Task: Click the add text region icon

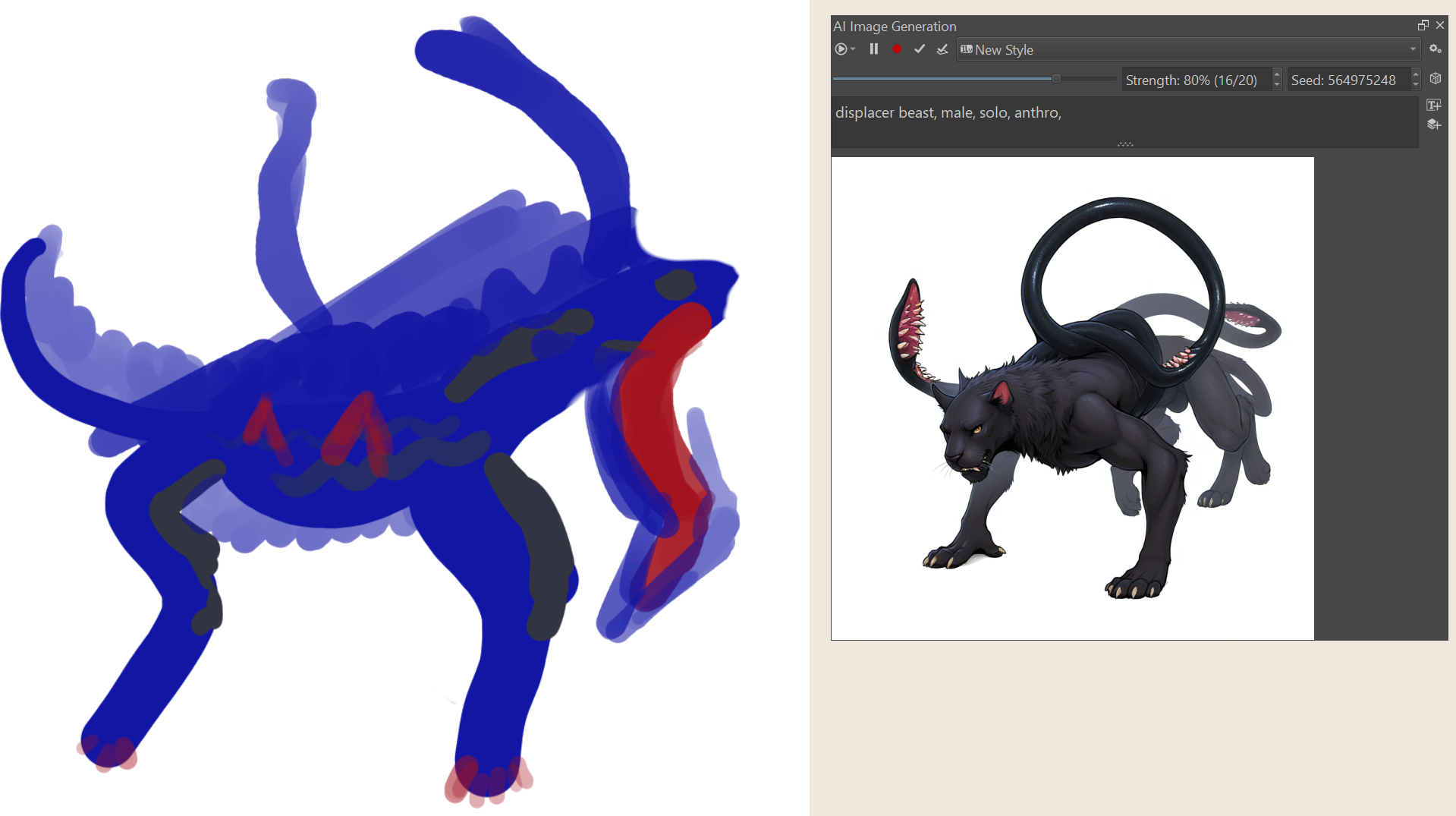Action: pyautogui.click(x=1434, y=106)
